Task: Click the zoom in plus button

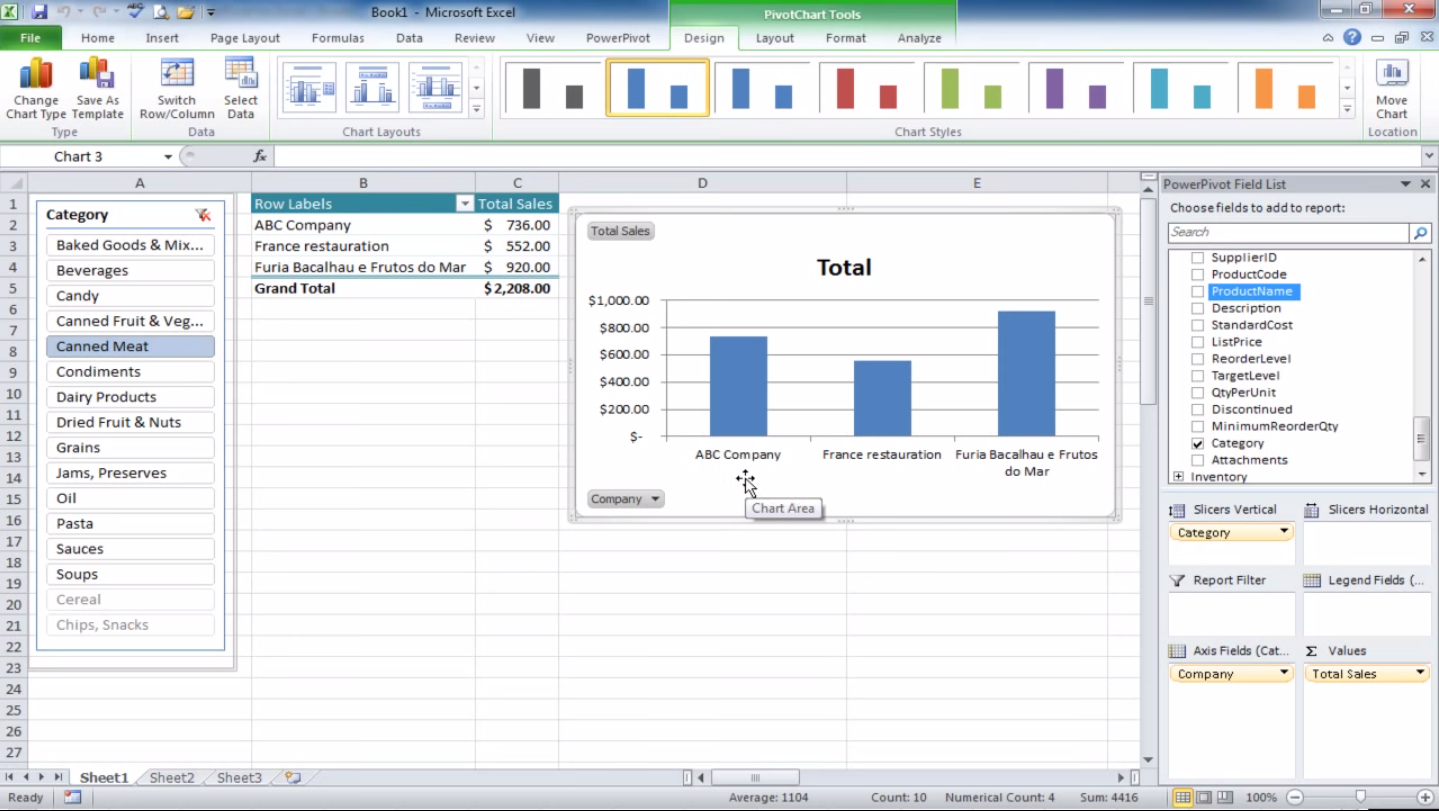Action: pos(1425,797)
